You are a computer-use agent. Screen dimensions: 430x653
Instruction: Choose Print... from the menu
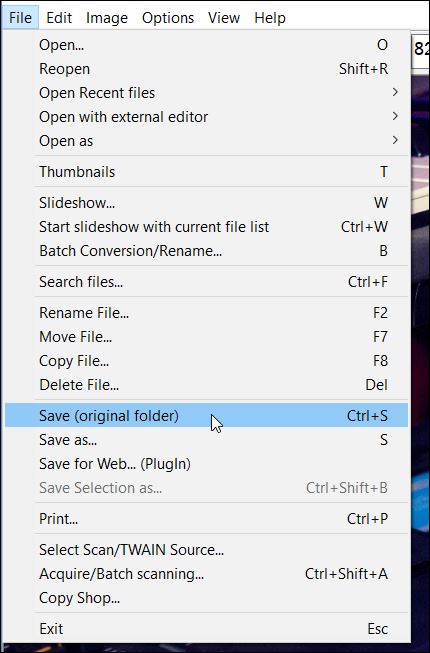coord(206,518)
